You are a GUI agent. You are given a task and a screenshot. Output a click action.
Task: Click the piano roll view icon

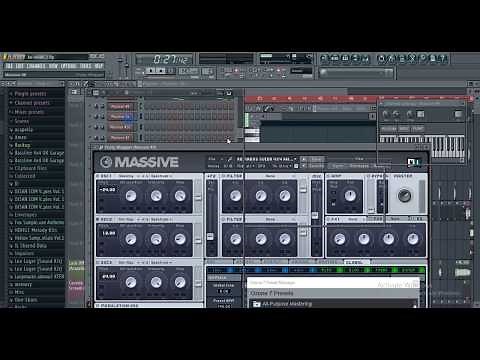coord(345,59)
